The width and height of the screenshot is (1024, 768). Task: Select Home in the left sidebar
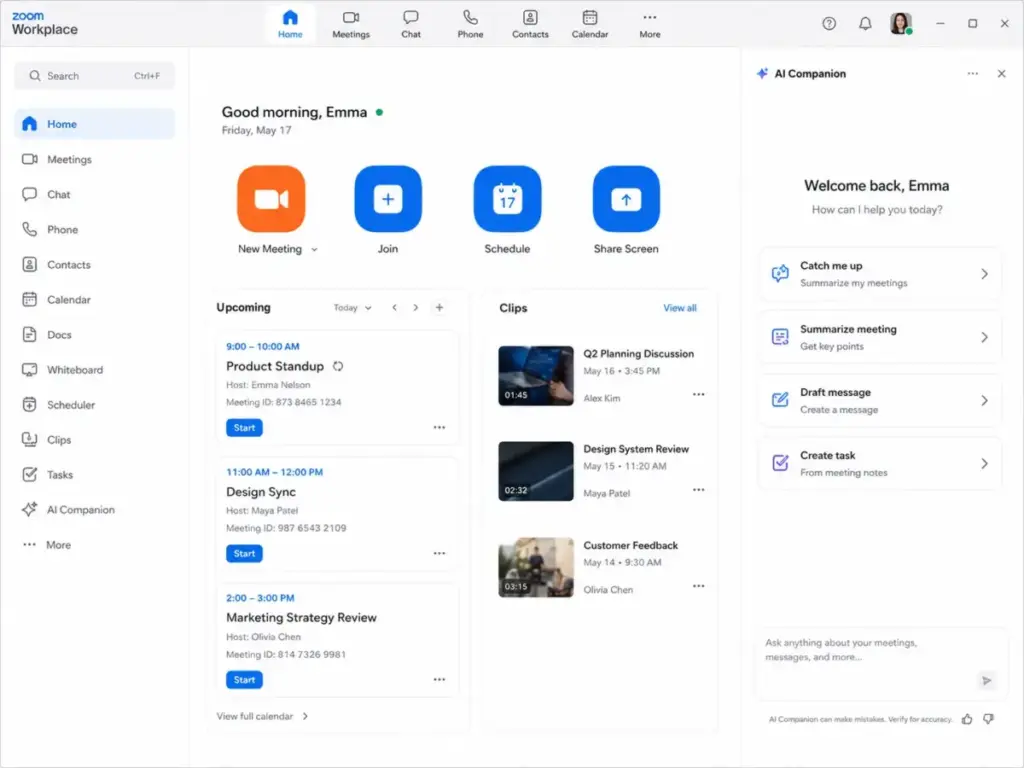click(95, 124)
